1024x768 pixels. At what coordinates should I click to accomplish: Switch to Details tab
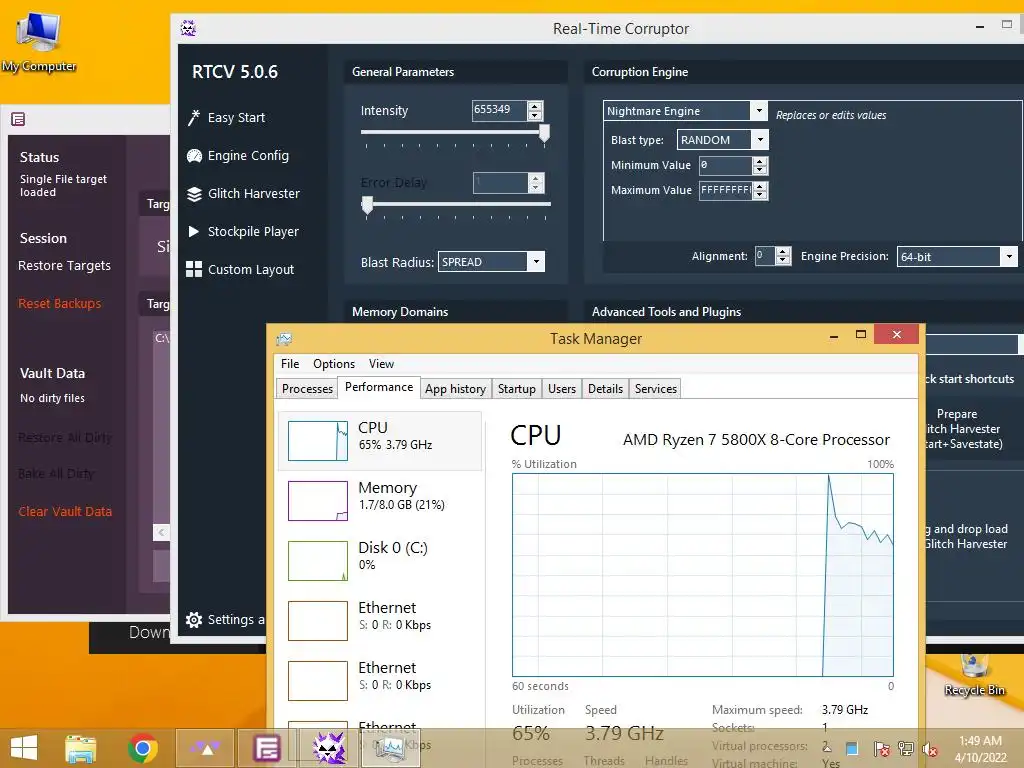click(x=605, y=389)
